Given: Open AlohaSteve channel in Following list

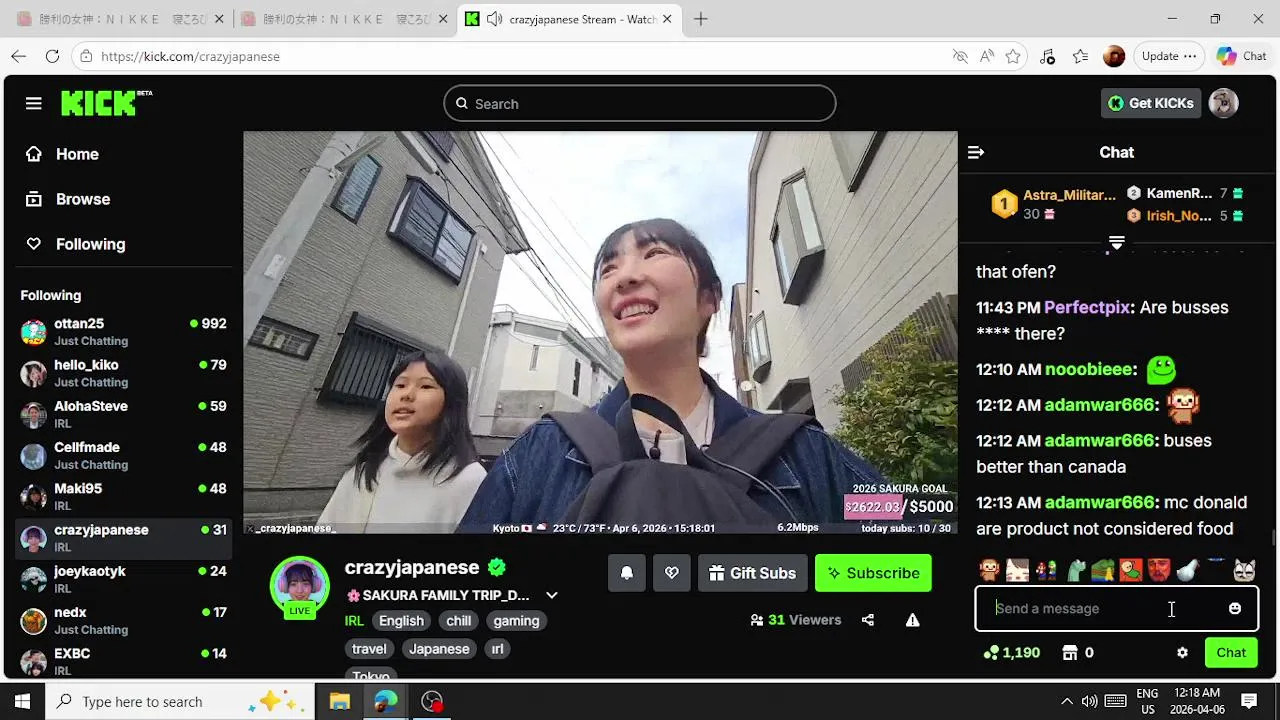Looking at the screenshot, I should (124, 414).
